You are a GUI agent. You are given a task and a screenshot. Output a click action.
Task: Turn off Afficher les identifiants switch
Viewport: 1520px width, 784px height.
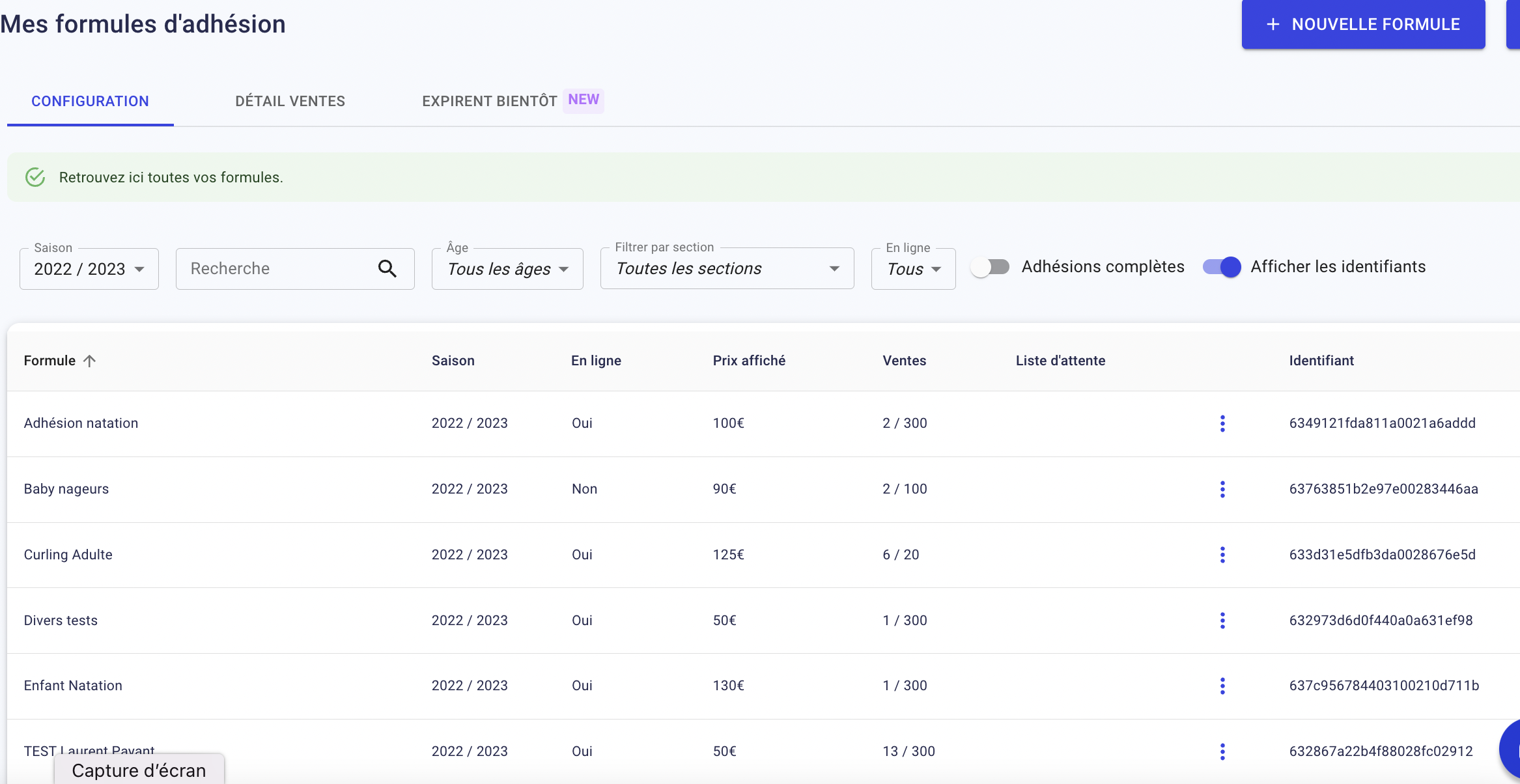coord(1222,267)
